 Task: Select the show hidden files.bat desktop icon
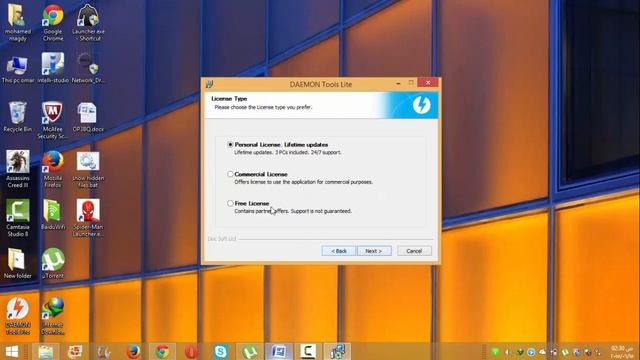pyautogui.click(x=88, y=169)
